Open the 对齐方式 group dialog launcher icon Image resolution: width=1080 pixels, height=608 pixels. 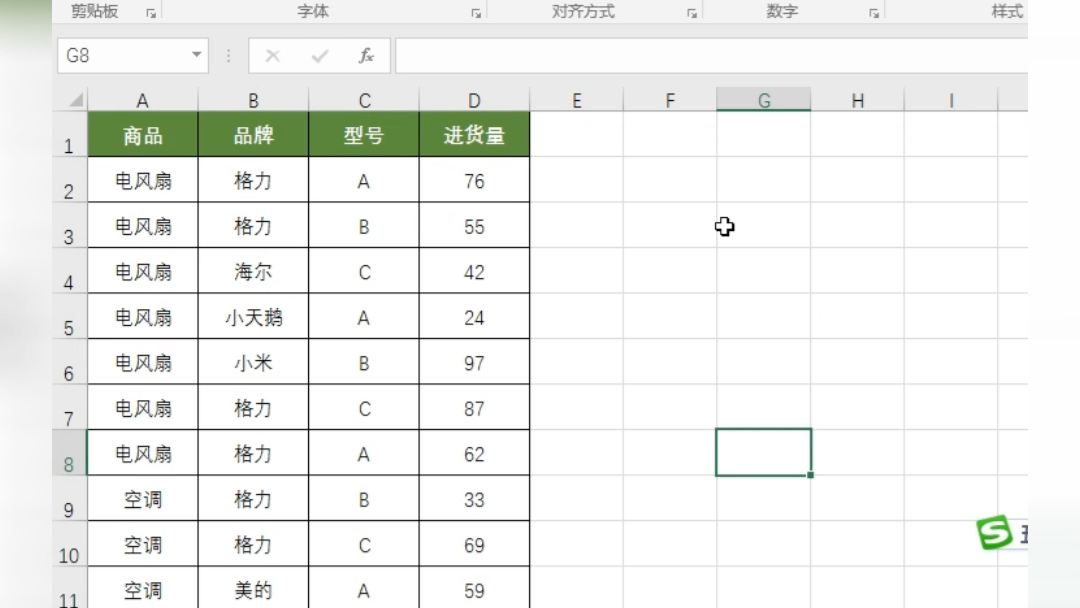691,11
